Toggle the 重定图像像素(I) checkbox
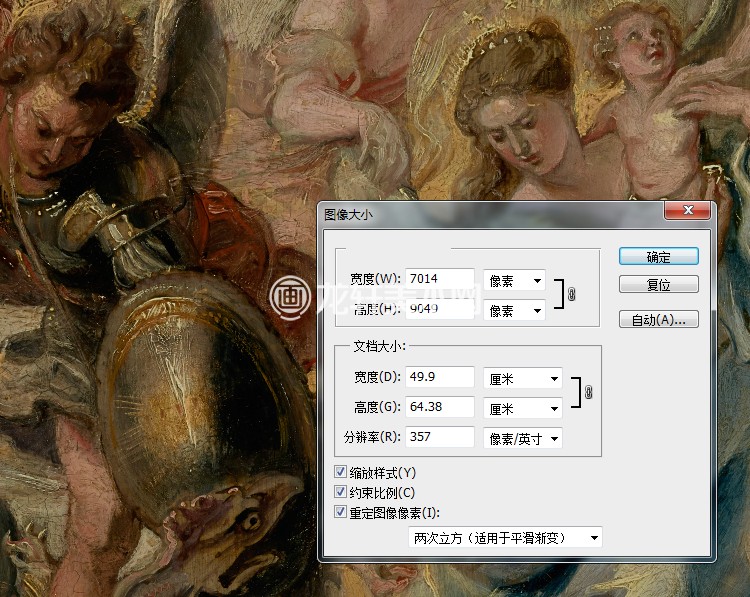 pyautogui.click(x=341, y=512)
